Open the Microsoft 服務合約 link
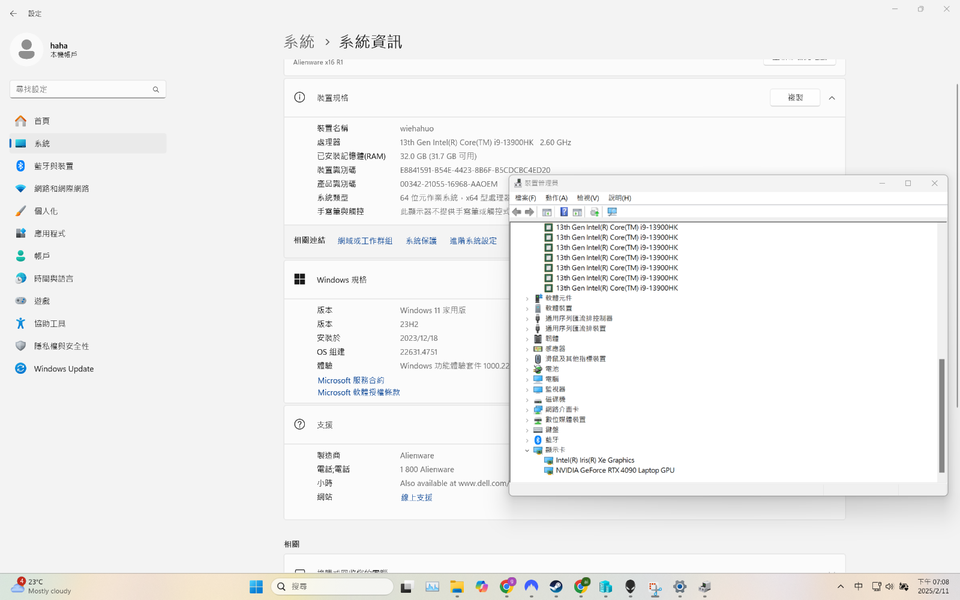Viewport: 960px width, 600px height. (350, 381)
